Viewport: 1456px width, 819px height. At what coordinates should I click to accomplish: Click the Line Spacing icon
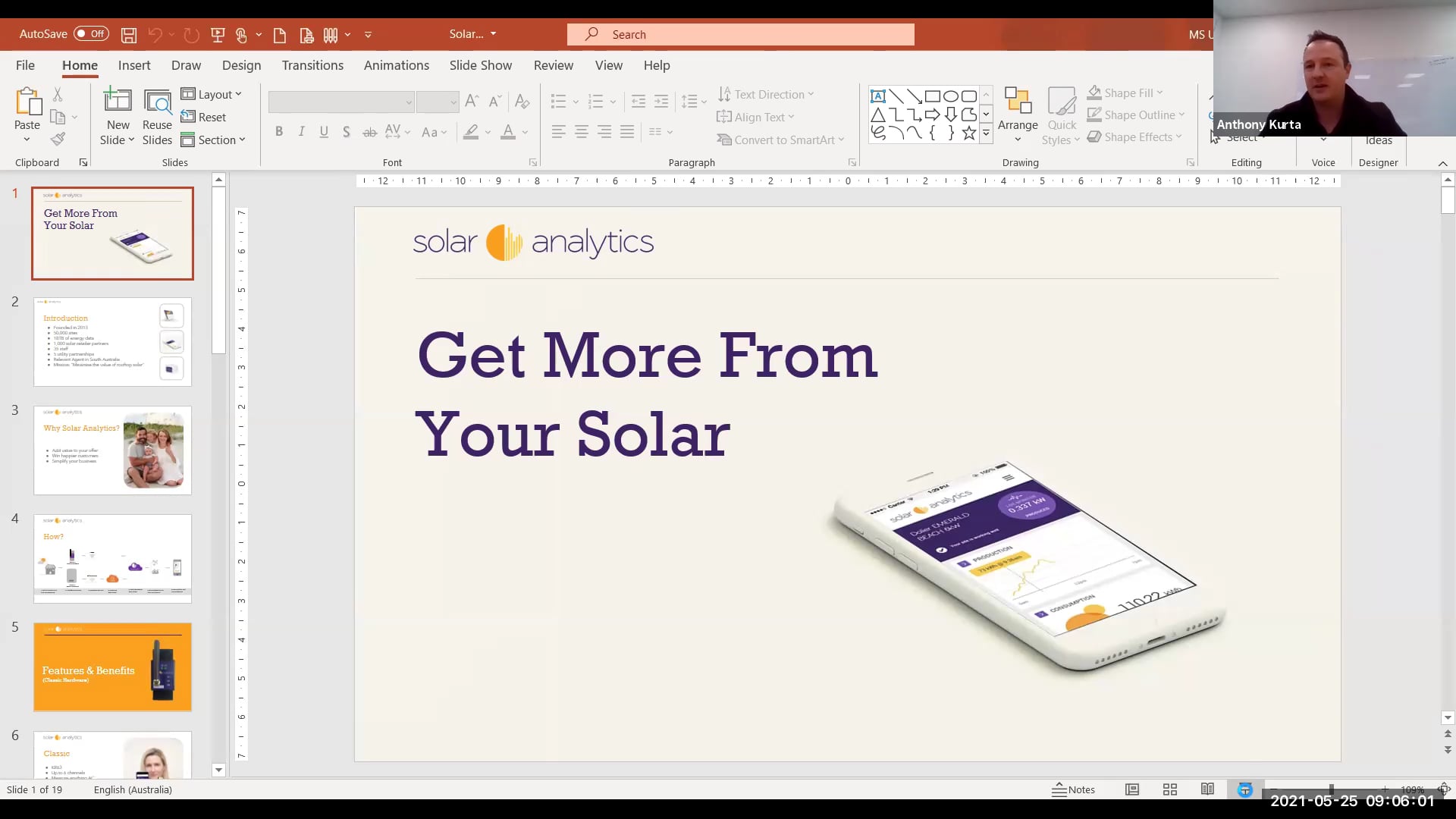689,101
